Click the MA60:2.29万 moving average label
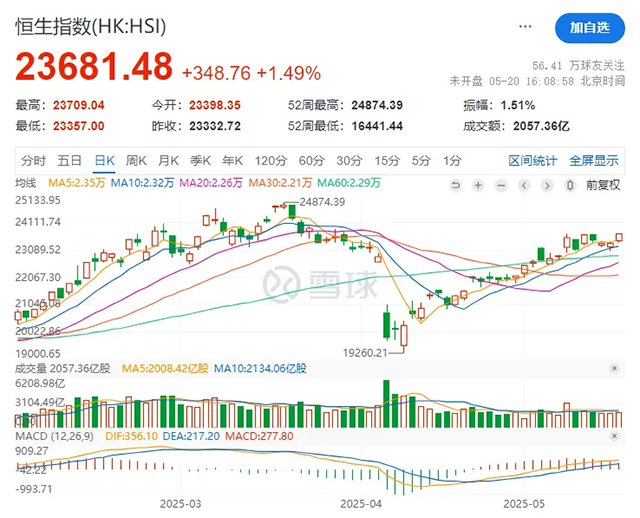Screen dimensions: 640x518 pyautogui.click(x=349, y=183)
